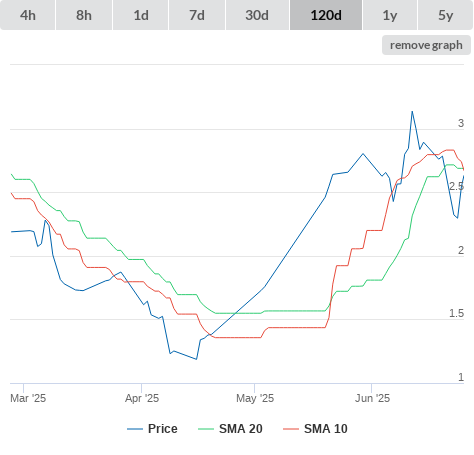Switch to the 8h time range
474x455 pixels.
[84, 15]
